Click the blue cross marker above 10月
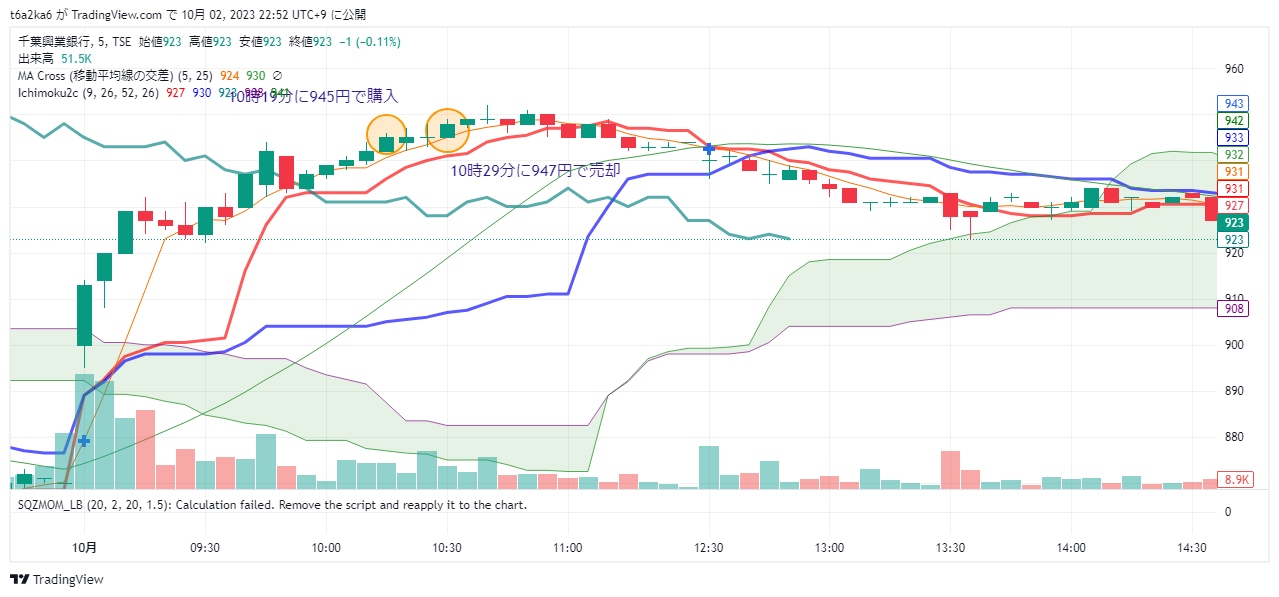Viewport: 1279px width, 597px height. 84,440
